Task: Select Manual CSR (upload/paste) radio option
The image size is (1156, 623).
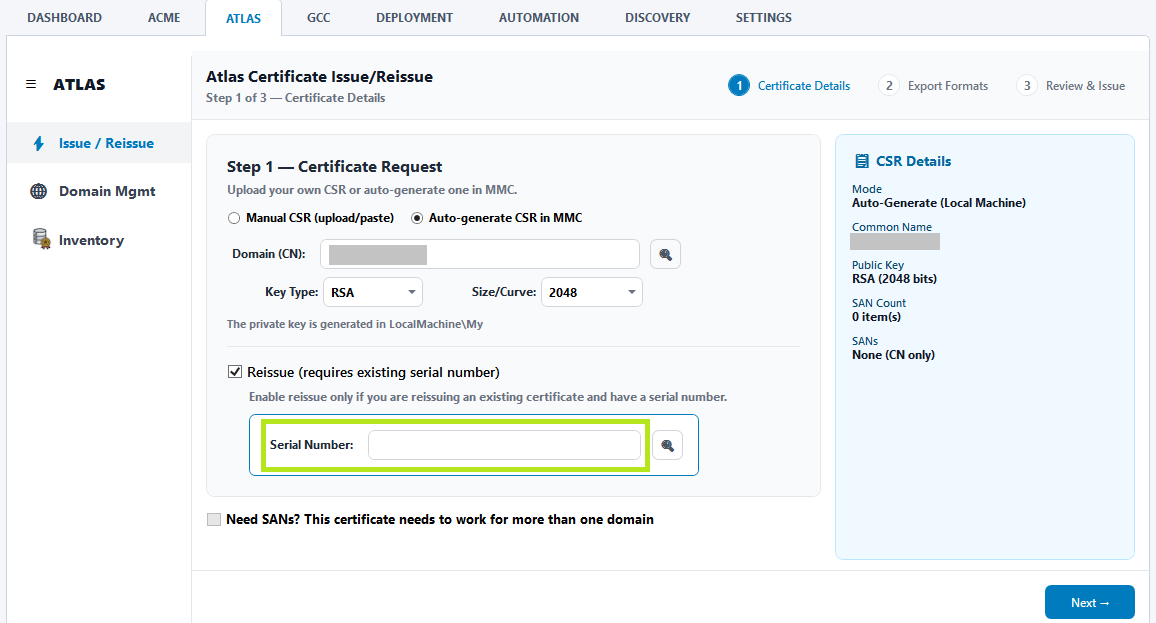Action: pyautogui.click(x=234, y=218)
